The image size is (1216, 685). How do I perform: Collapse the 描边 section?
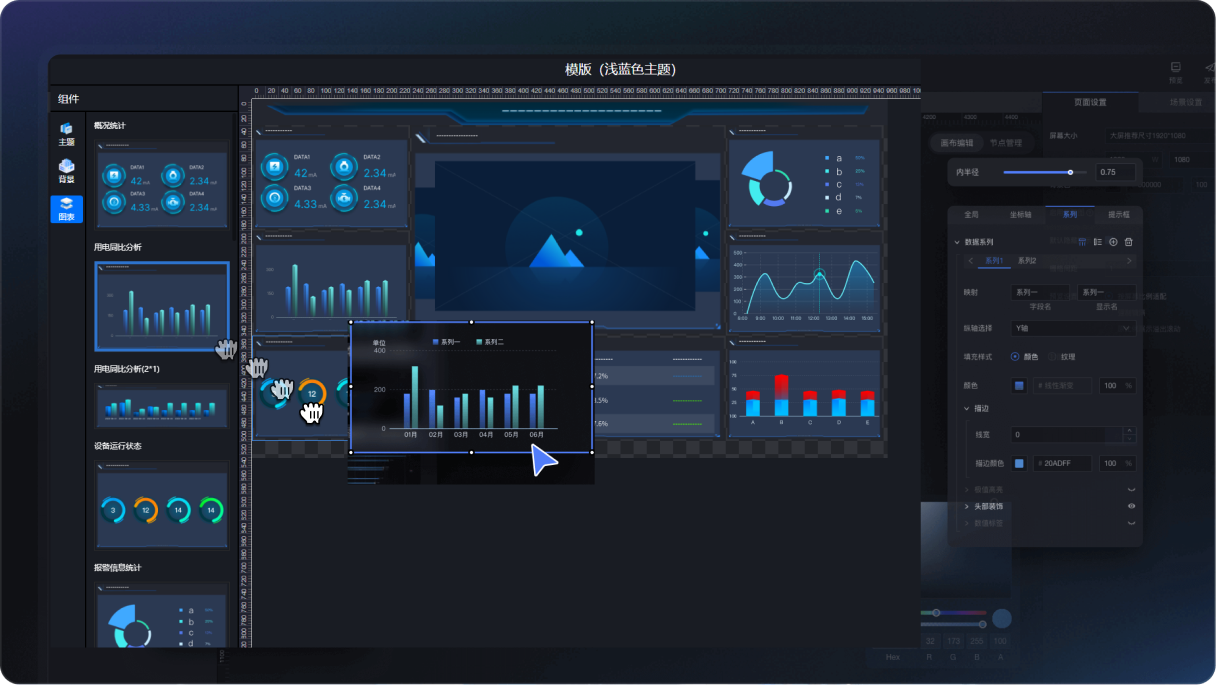point(967,408)
